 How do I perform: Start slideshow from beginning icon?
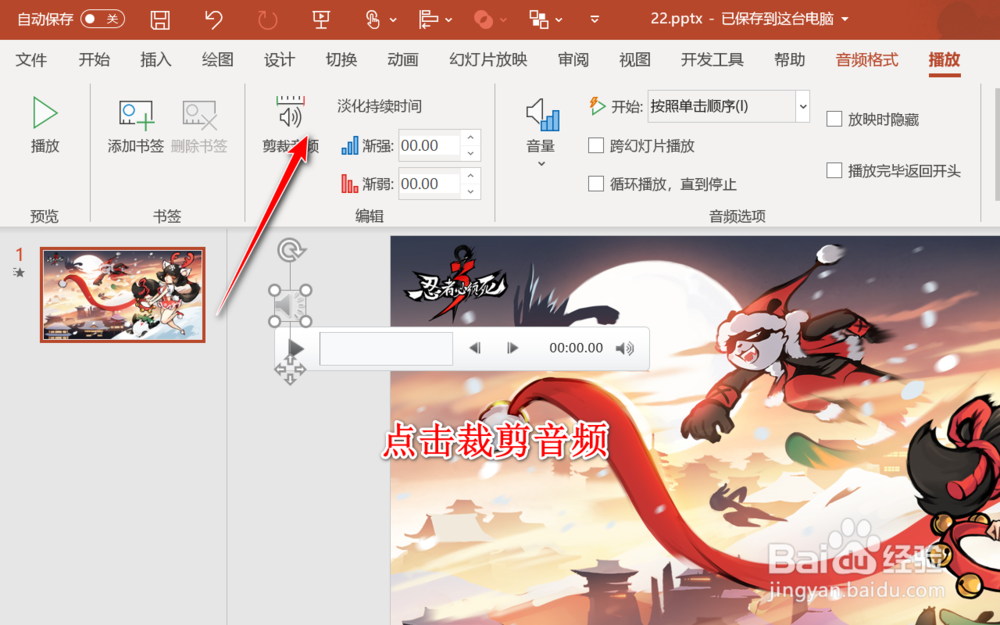pyautogui.click(x=321, y=20)
